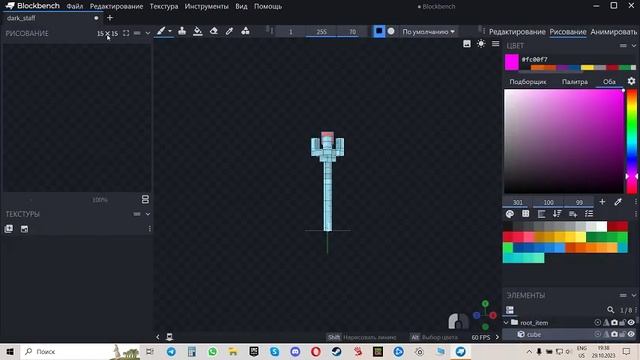Open the color panel settings gear
Image resolution: width=640 pixels, height=360 pixels.
(631, 81)
